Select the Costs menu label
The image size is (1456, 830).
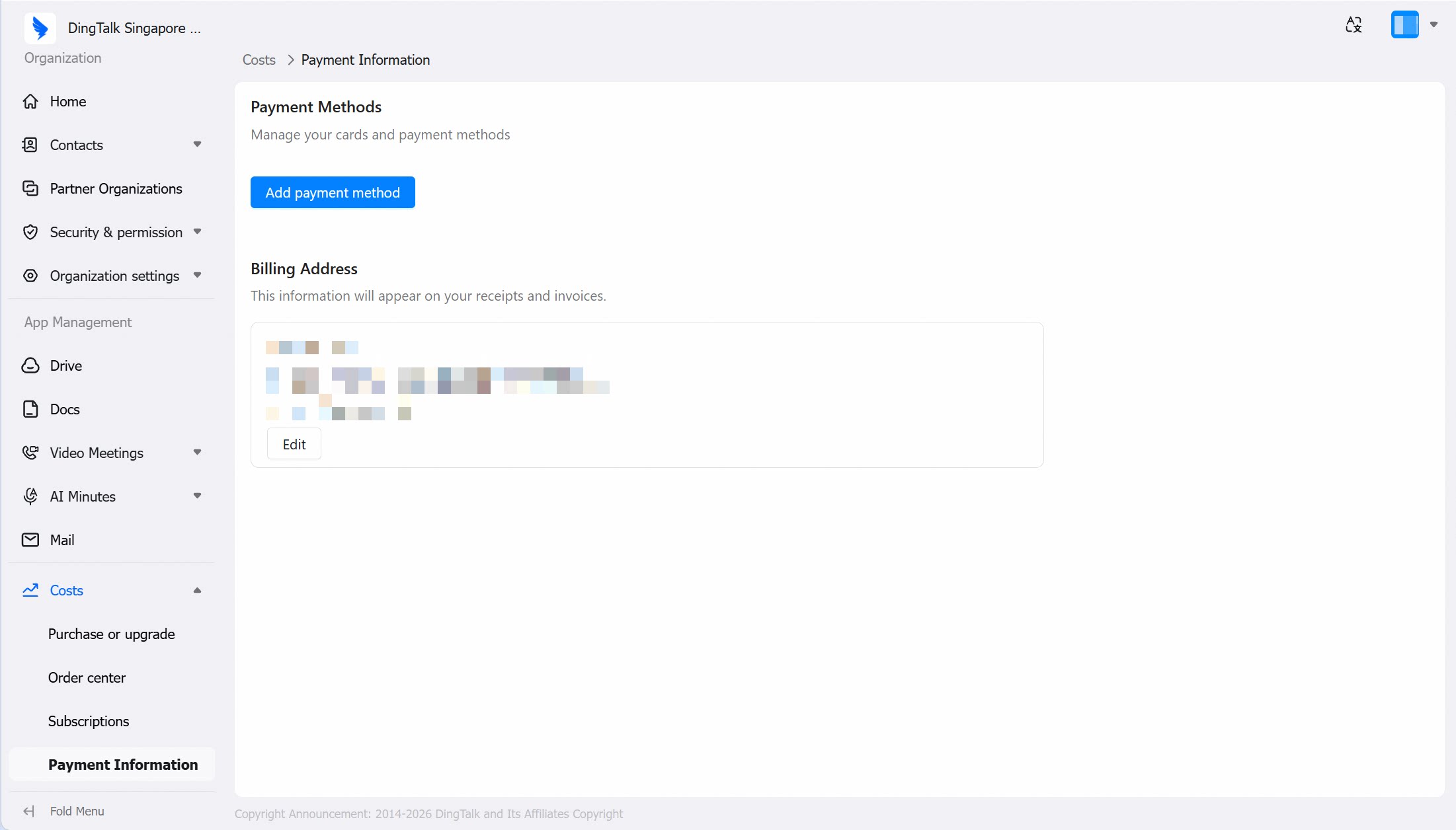[67, 591]
